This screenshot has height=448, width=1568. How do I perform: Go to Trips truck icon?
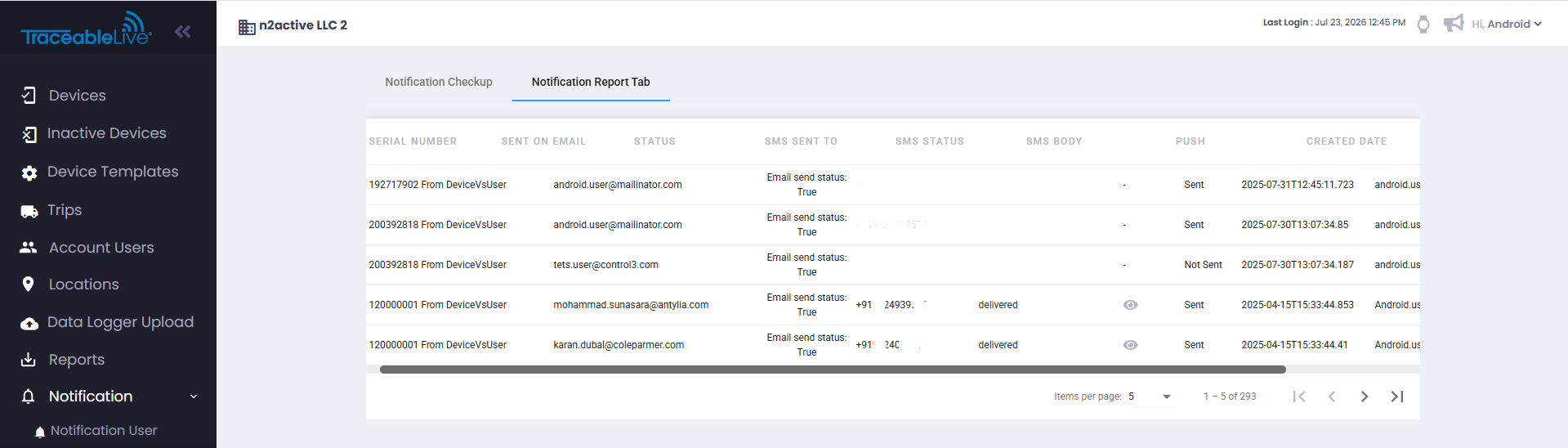(29, 211)
